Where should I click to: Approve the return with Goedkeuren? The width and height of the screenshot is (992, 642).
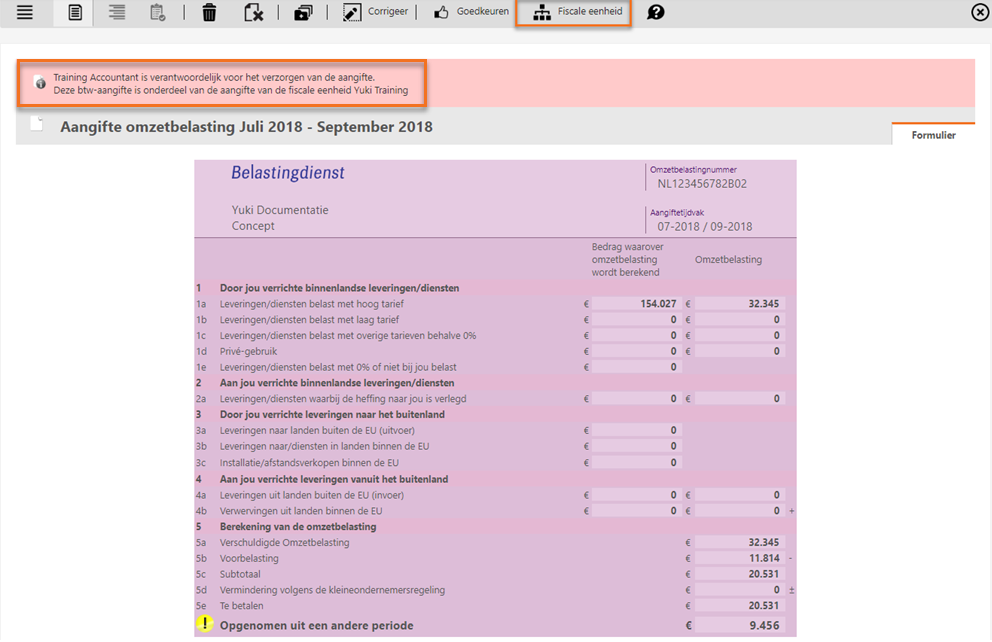point(471,12)
